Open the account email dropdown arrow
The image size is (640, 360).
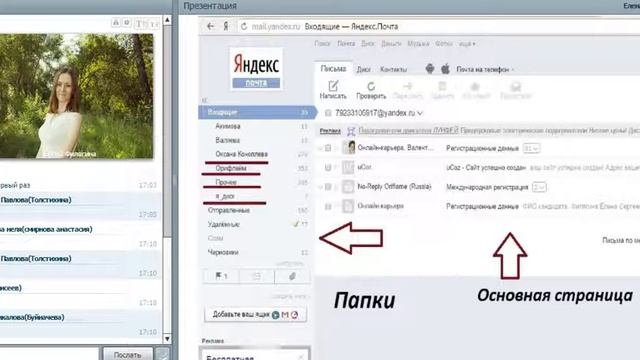coord(420,113)
